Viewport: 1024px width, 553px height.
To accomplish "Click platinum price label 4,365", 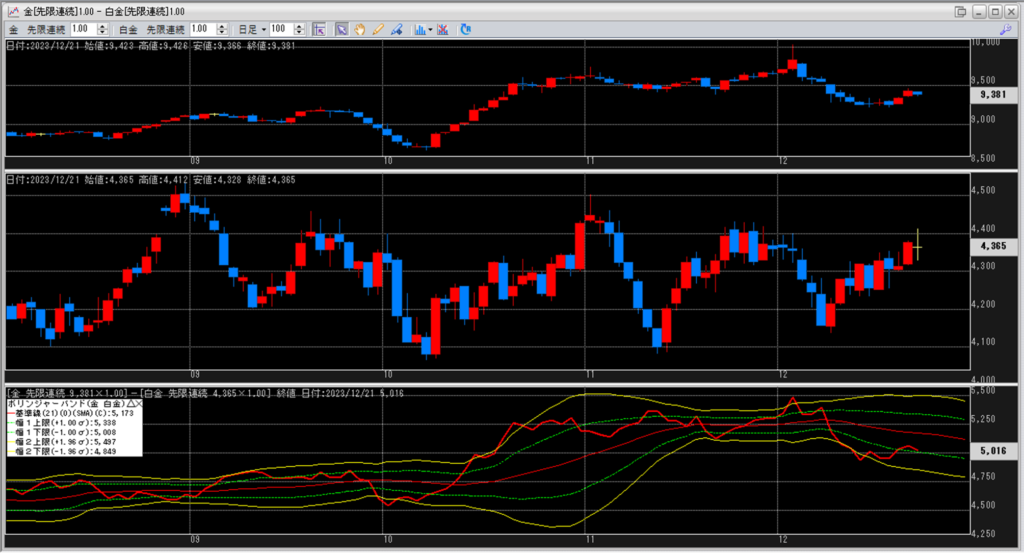I will [993, 246].
